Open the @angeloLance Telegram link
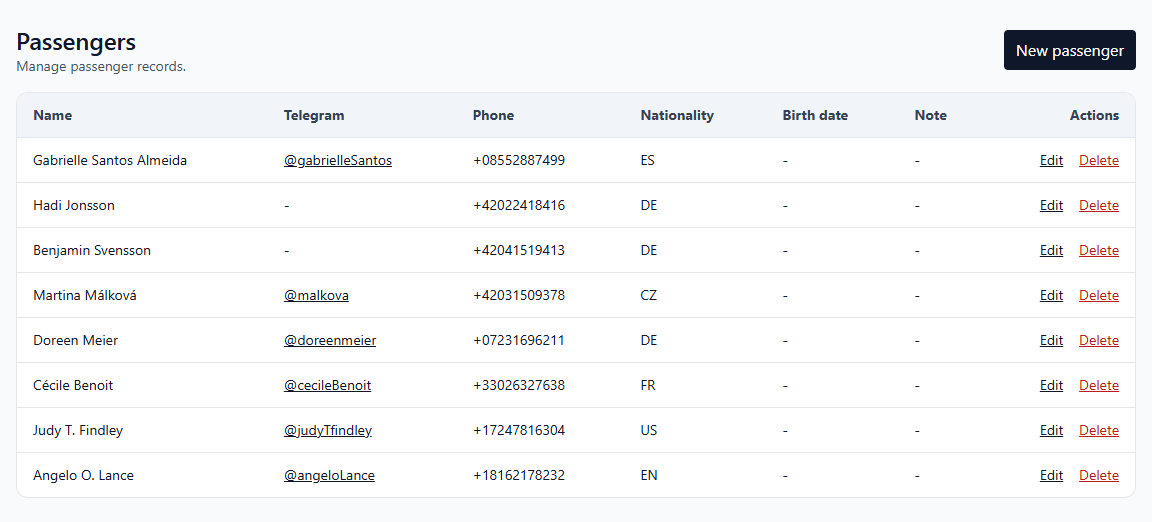 329,475
